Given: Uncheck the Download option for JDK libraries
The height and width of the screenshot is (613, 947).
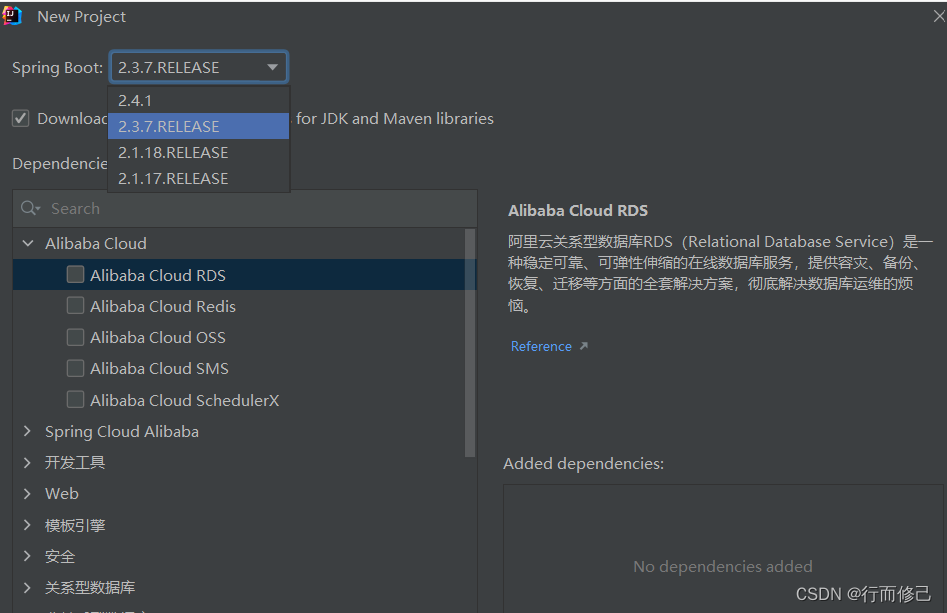Looking at the screenshot, I should 21,118.
